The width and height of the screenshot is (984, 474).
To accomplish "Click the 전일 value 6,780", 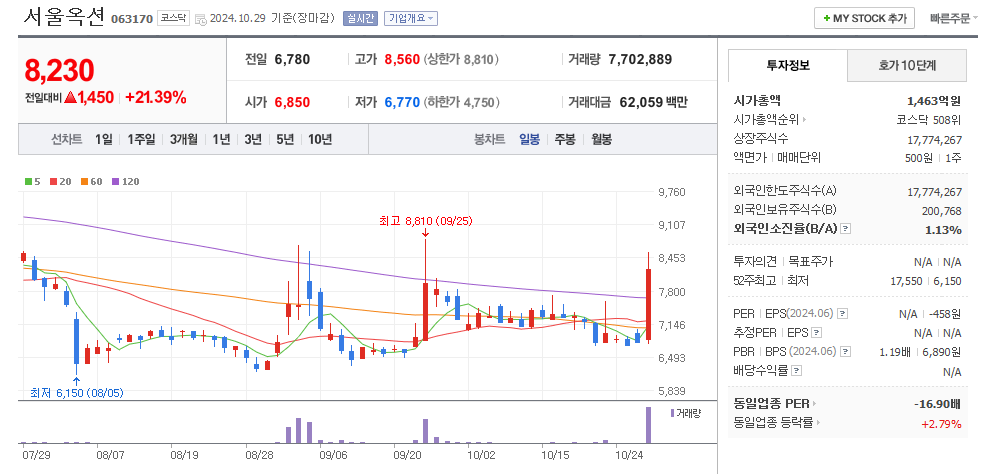I will (x=292, y=60).
